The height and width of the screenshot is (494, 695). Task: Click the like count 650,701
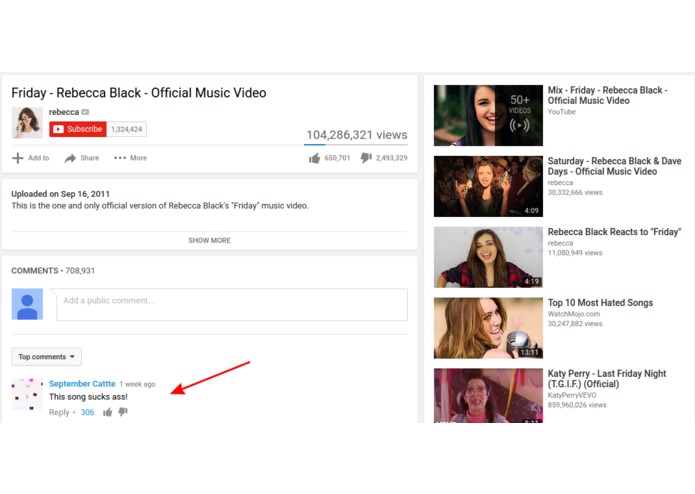tap(337, 158)
